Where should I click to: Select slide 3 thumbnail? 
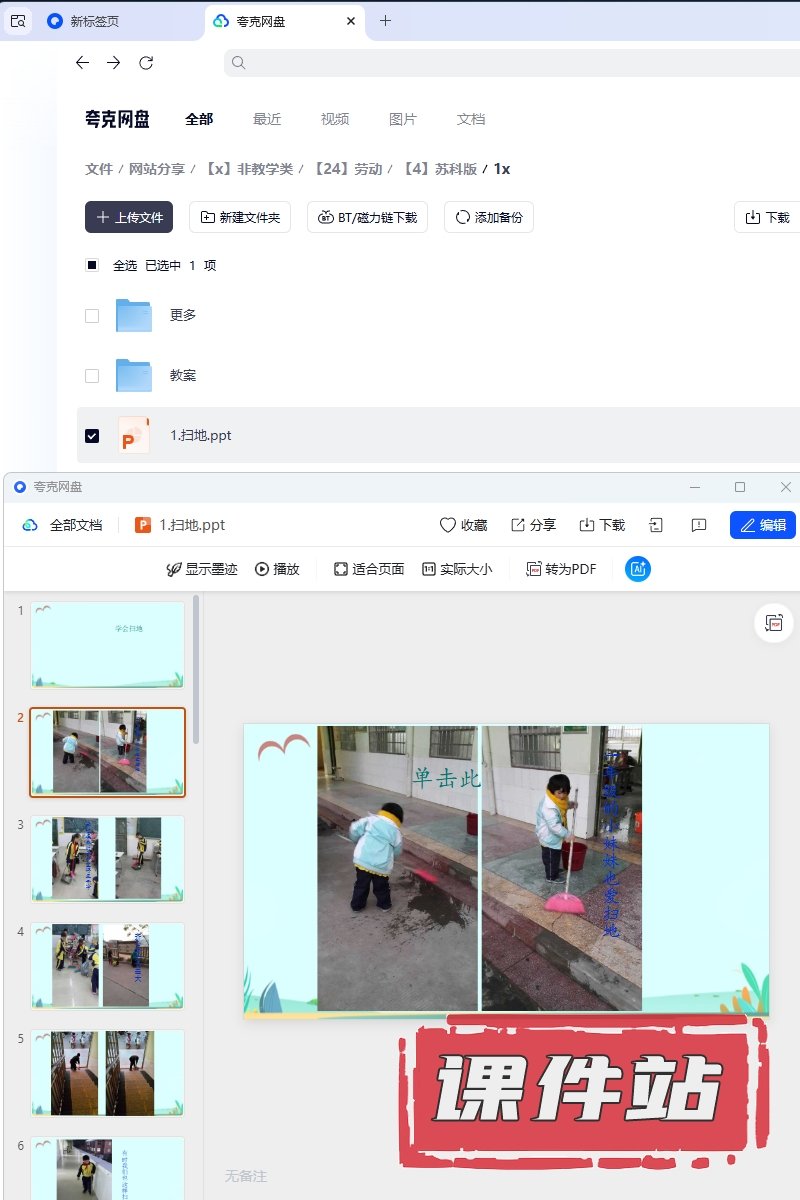(108, 858)
